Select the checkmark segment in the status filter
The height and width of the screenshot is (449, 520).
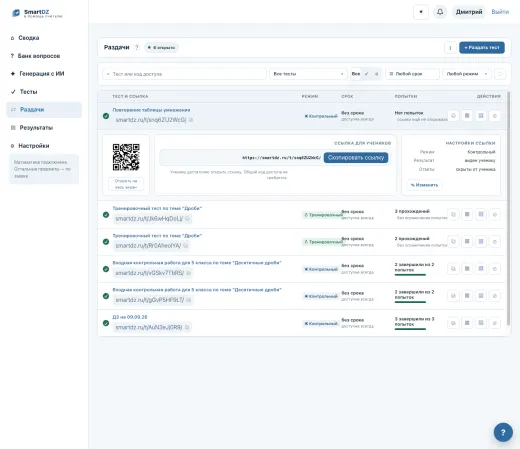click(x=366, y=74)
